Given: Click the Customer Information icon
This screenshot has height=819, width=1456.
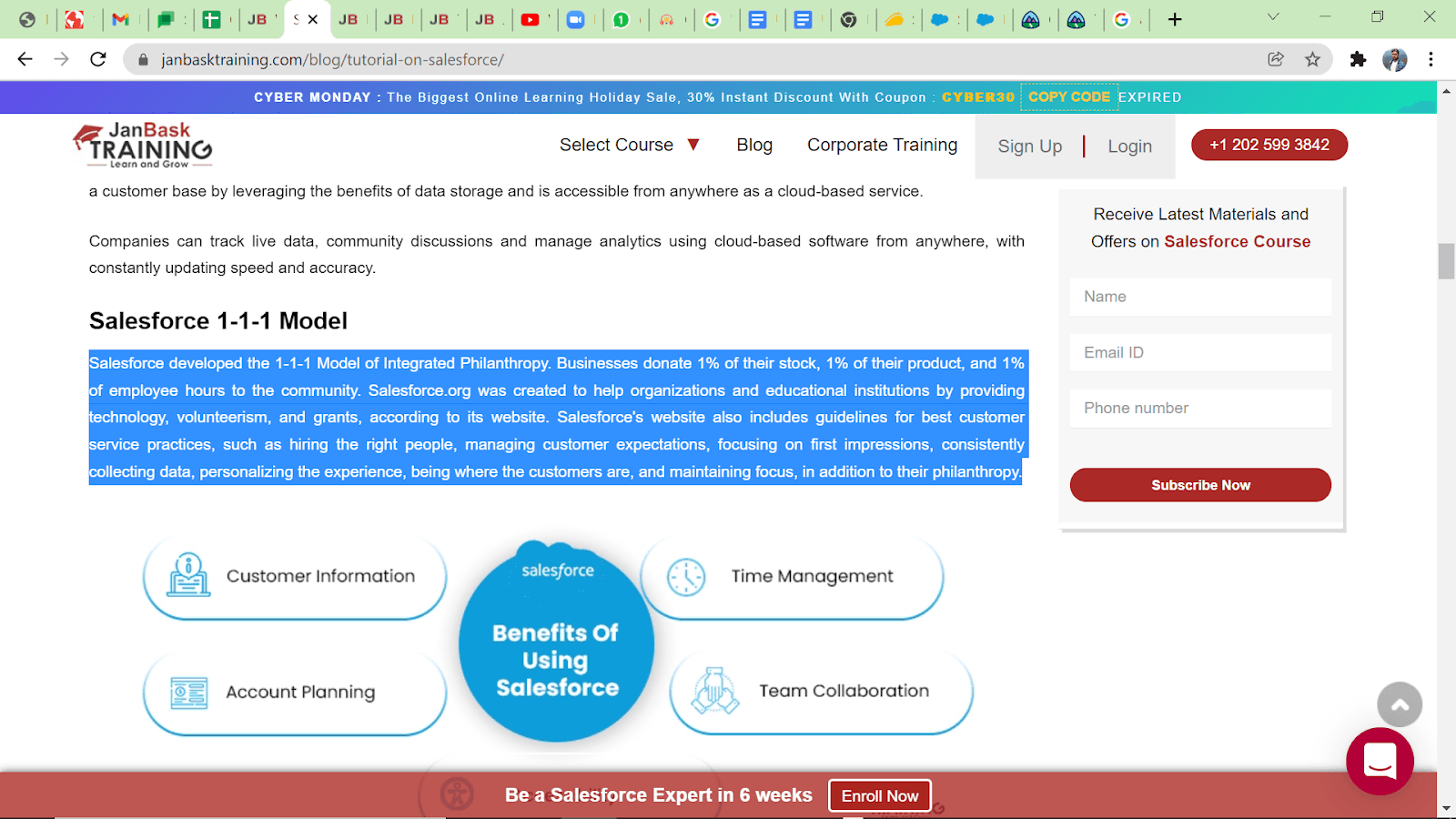Looking at the screenshot, I should tap(188, 575).
